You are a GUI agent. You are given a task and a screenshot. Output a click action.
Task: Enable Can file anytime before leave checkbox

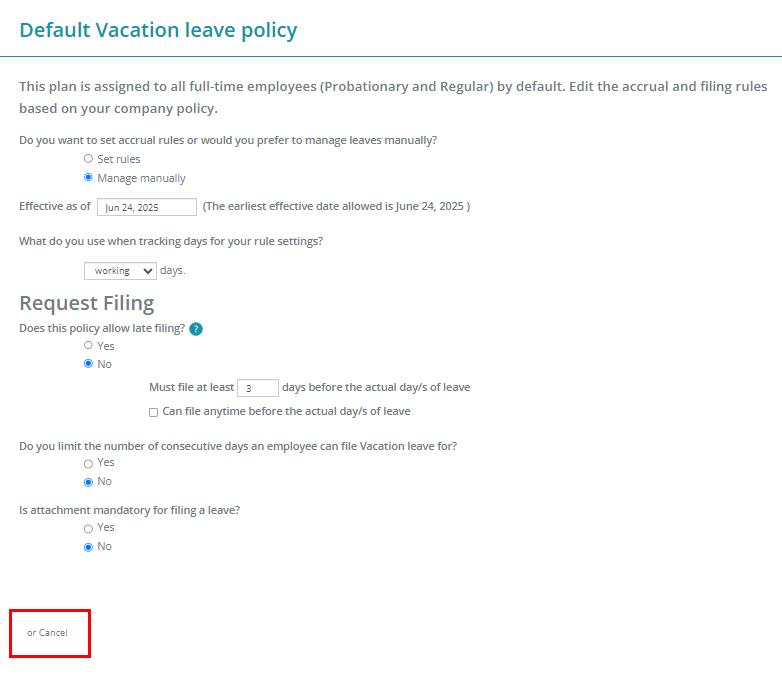coord(154,412)
